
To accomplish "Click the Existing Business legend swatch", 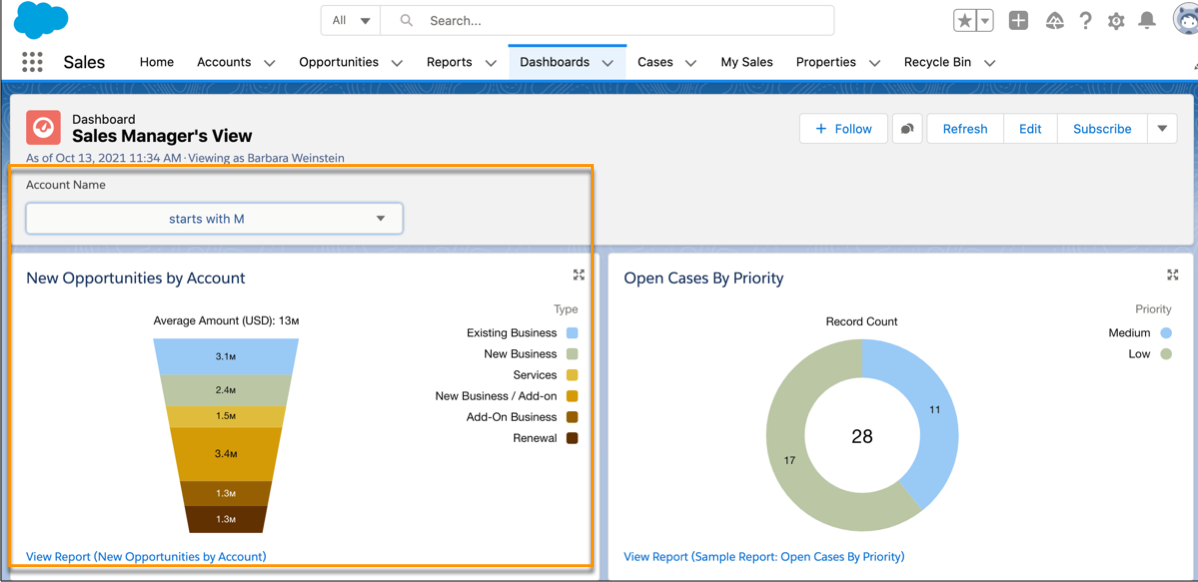I will [572, 333].
